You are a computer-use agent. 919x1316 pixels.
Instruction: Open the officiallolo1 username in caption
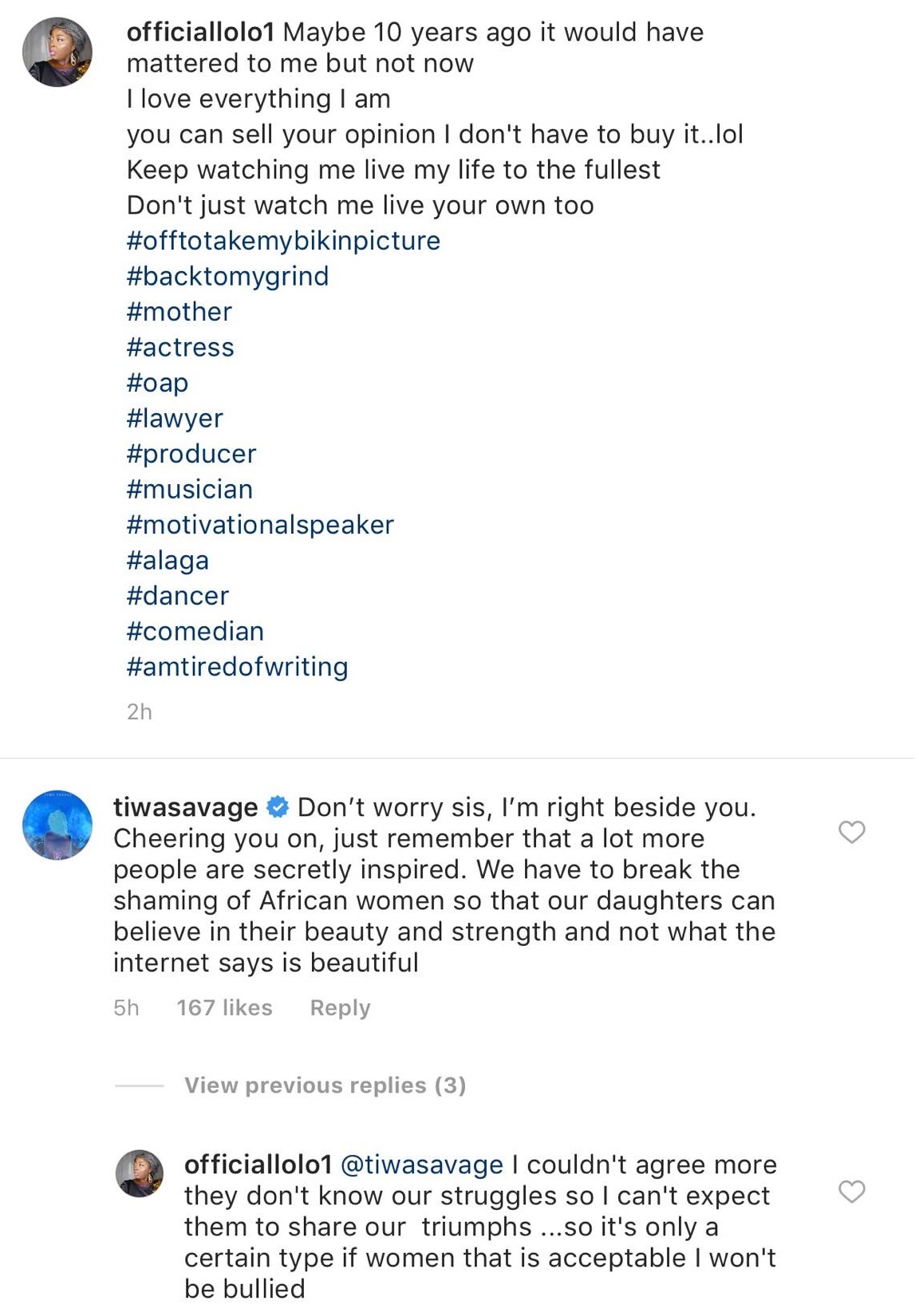click(x=200, y=32)
